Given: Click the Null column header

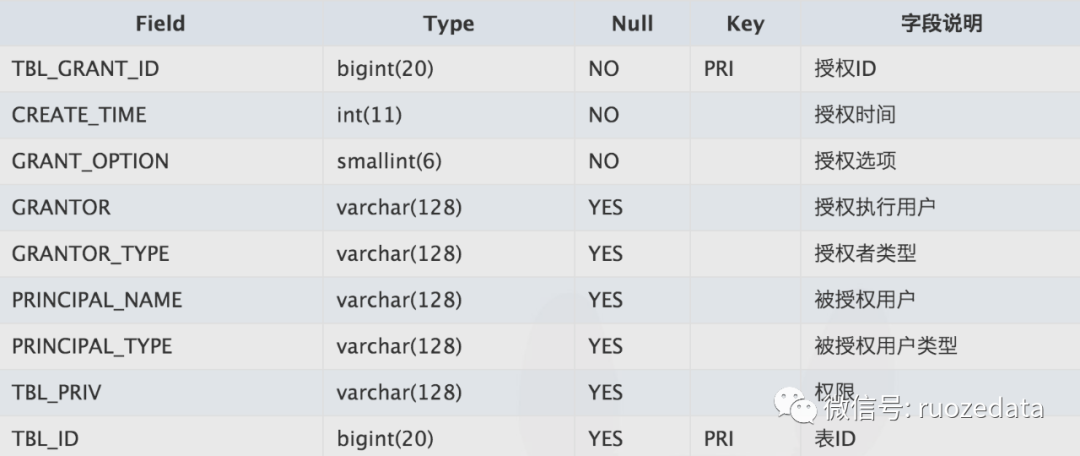Looking at the screenshot, I should coord(632,23).
